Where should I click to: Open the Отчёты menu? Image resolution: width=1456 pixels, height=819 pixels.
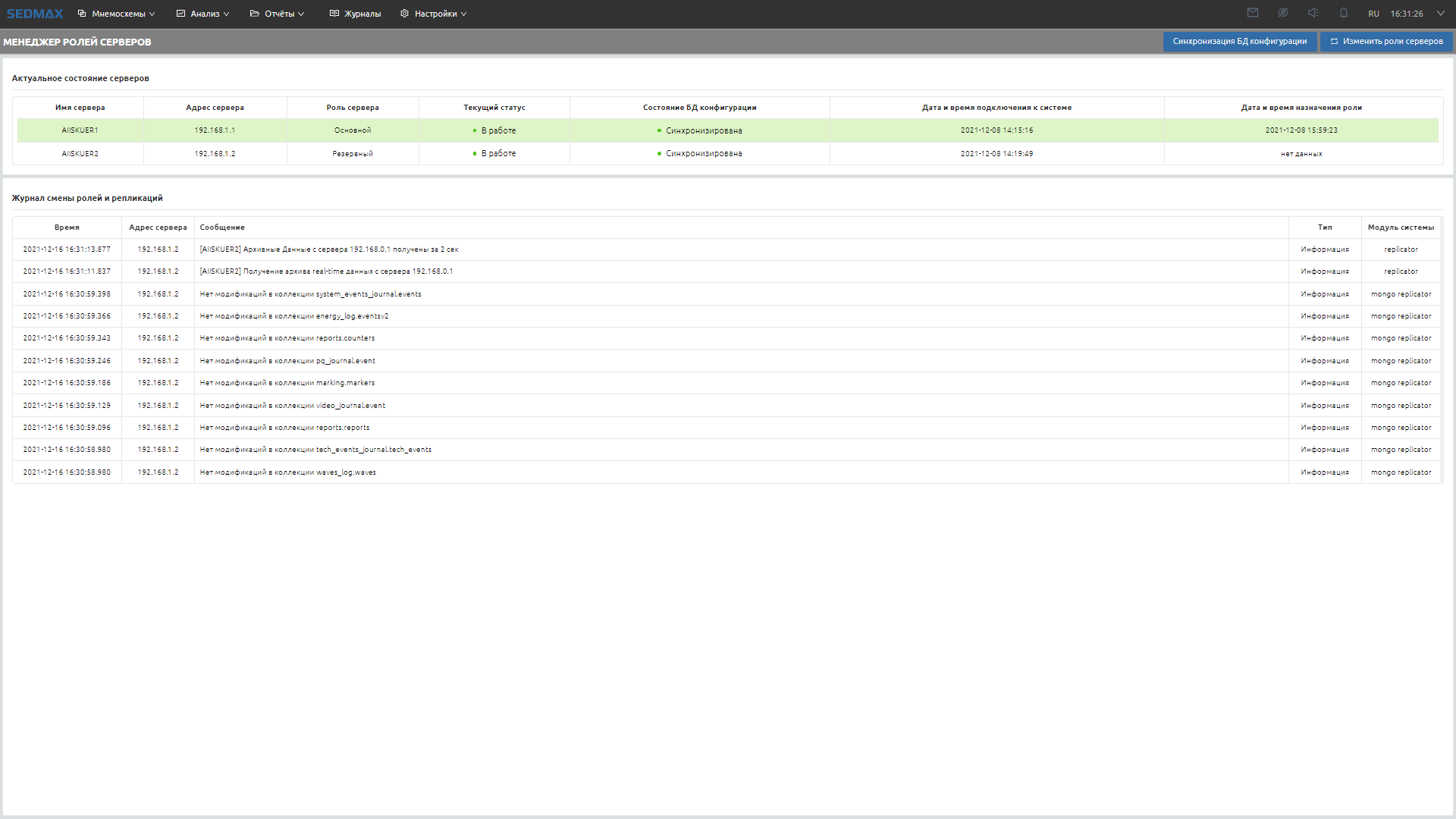pyautogui.click(x=279, y=14)
